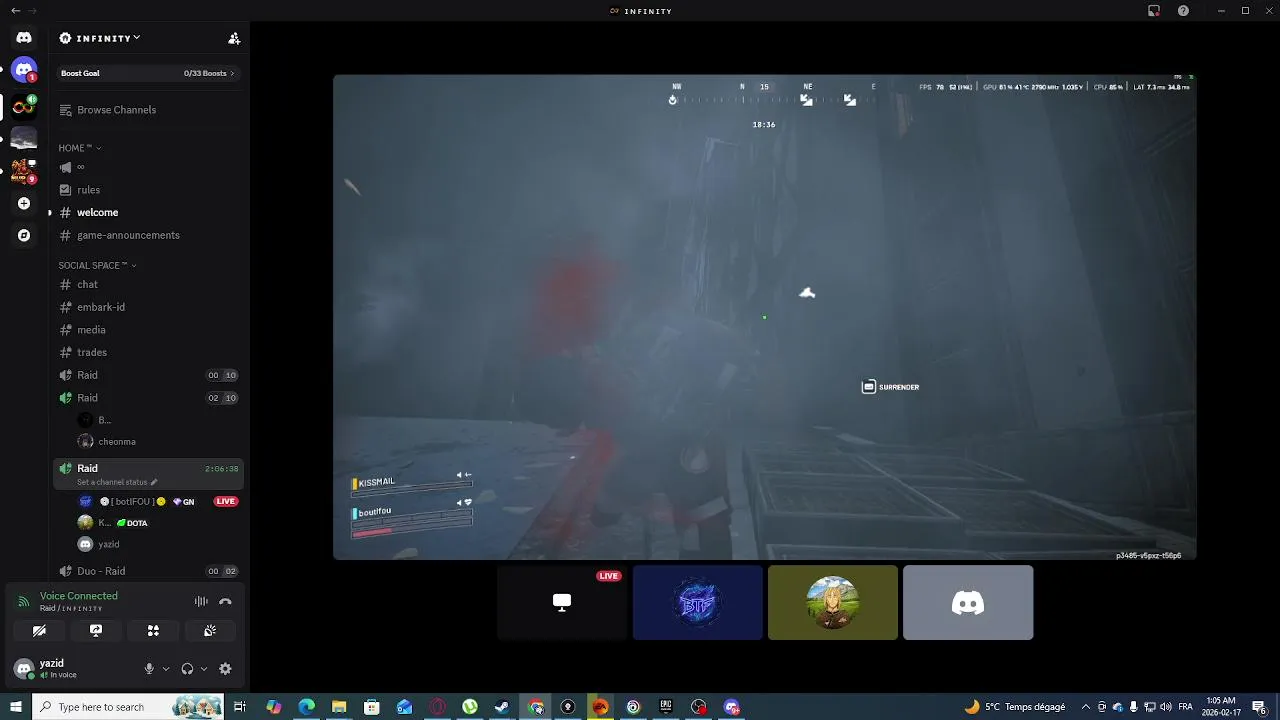Start an activity with the four-shapes icon
The width and height of the screenshot is (1280, 720).
point(153,631)
